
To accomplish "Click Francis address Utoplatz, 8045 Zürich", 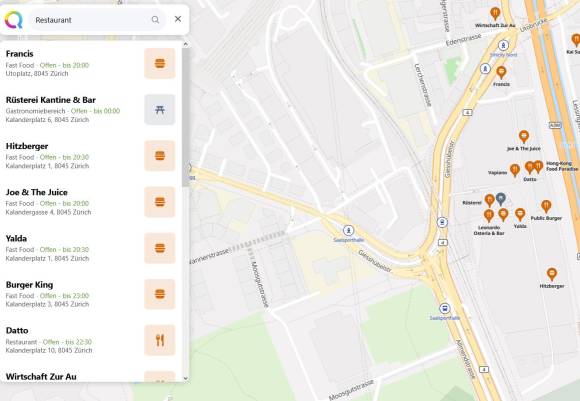I will click(37, 74).
